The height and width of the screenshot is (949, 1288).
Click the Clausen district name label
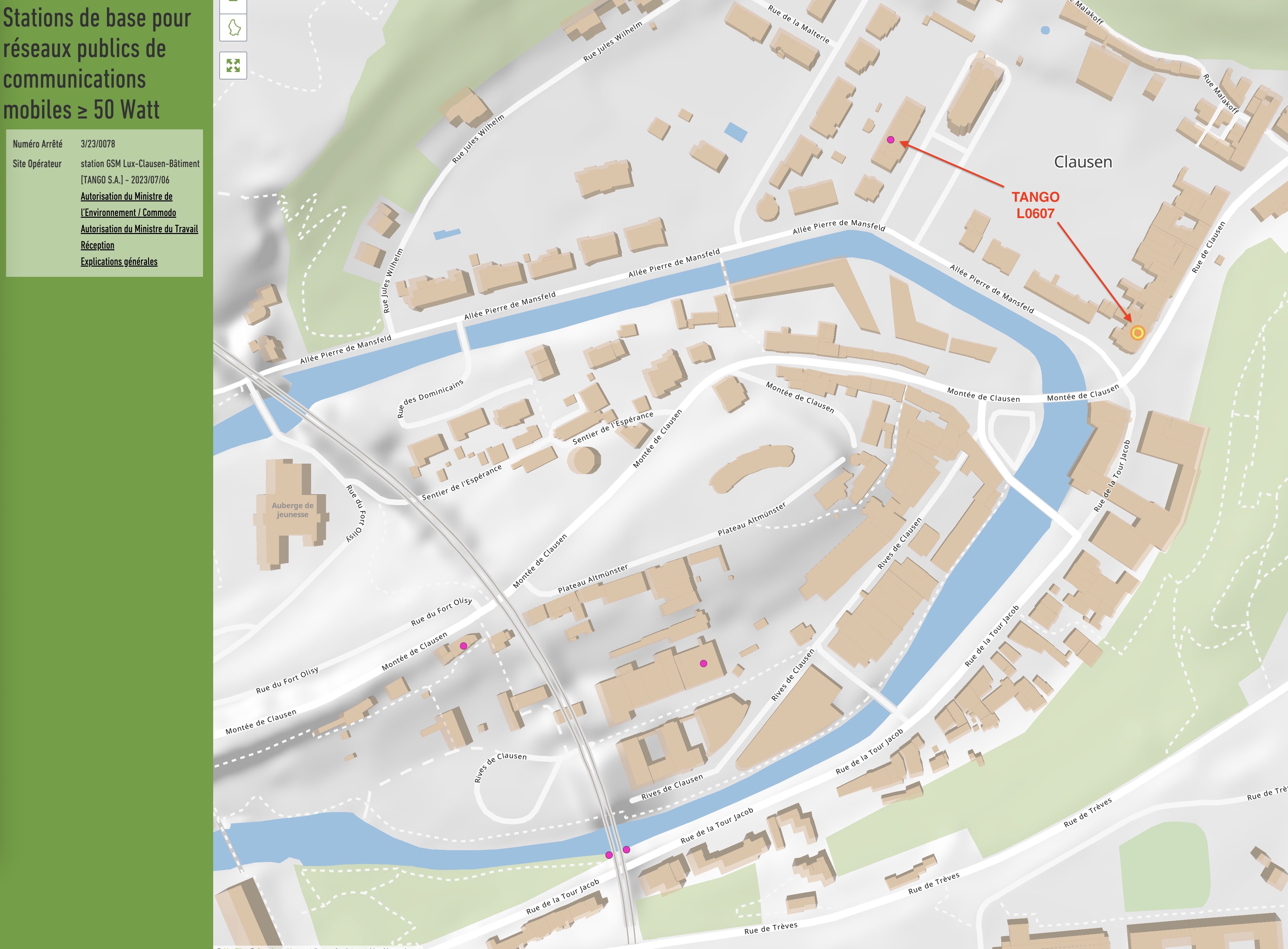[1083, 162]
